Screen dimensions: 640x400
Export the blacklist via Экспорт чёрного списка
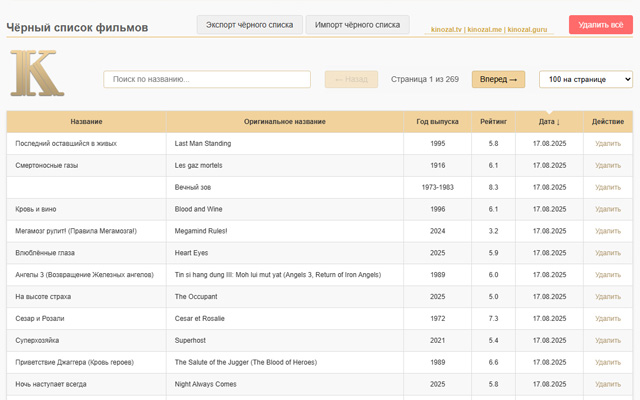tap(249, 25)
